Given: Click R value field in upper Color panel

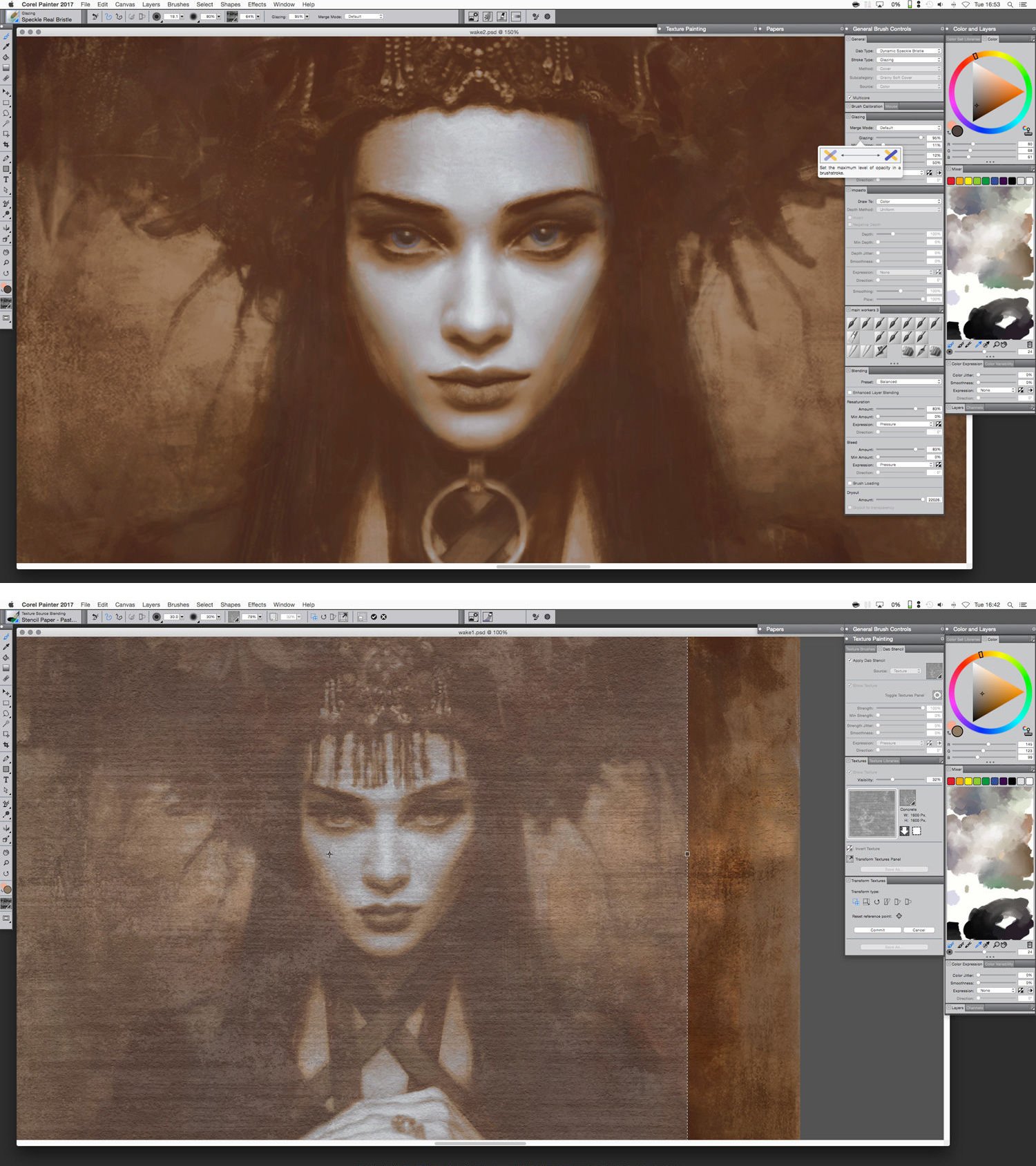Looking at the screenshot, I should 1025,144.
